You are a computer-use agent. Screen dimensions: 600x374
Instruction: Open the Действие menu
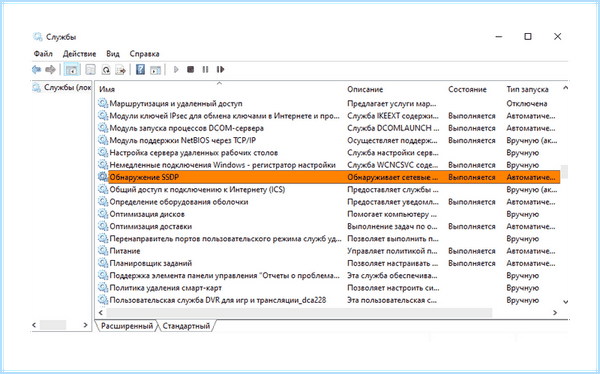(80, 54)
